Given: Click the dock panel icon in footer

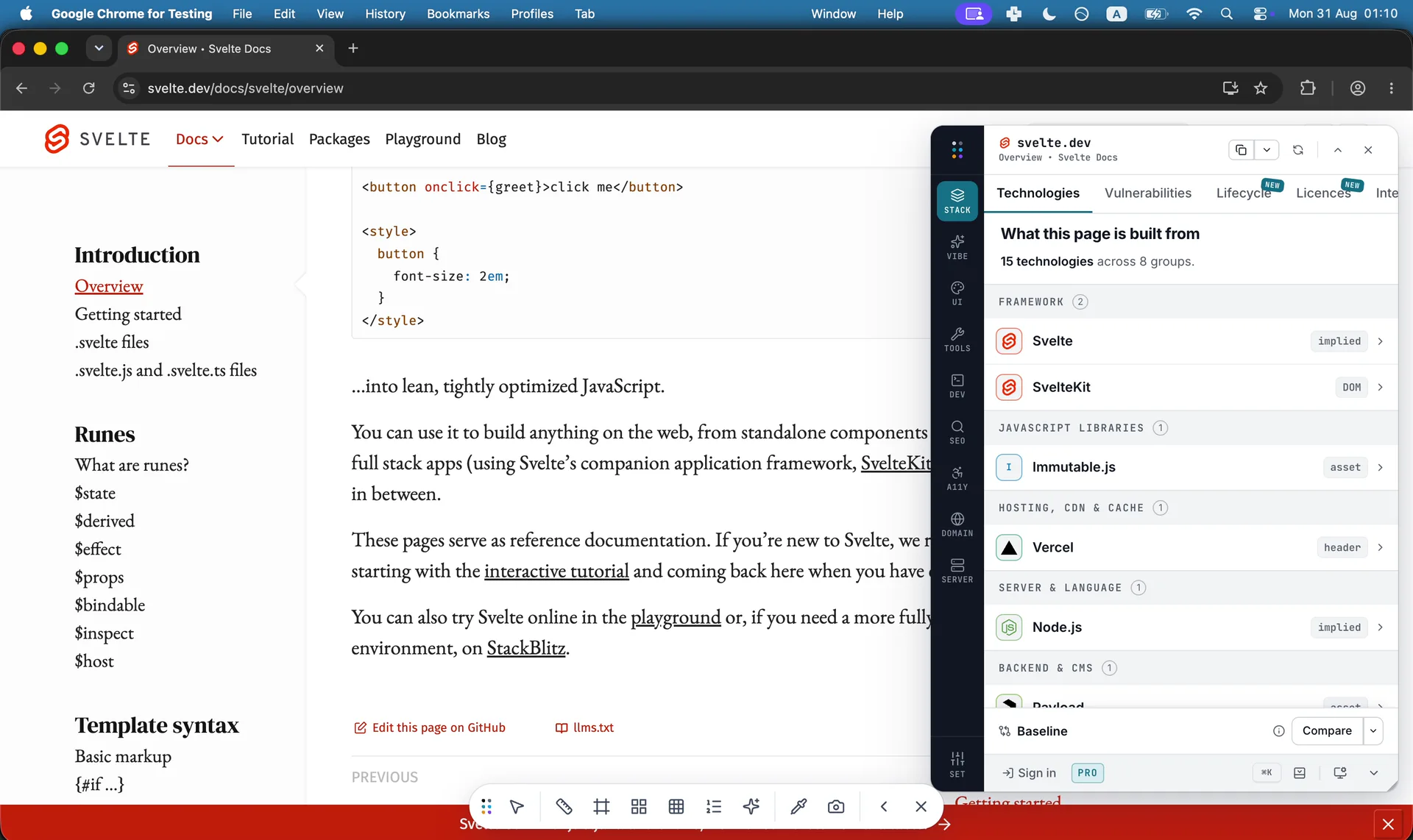Looking at the screenshot, I should point(1300,773).
